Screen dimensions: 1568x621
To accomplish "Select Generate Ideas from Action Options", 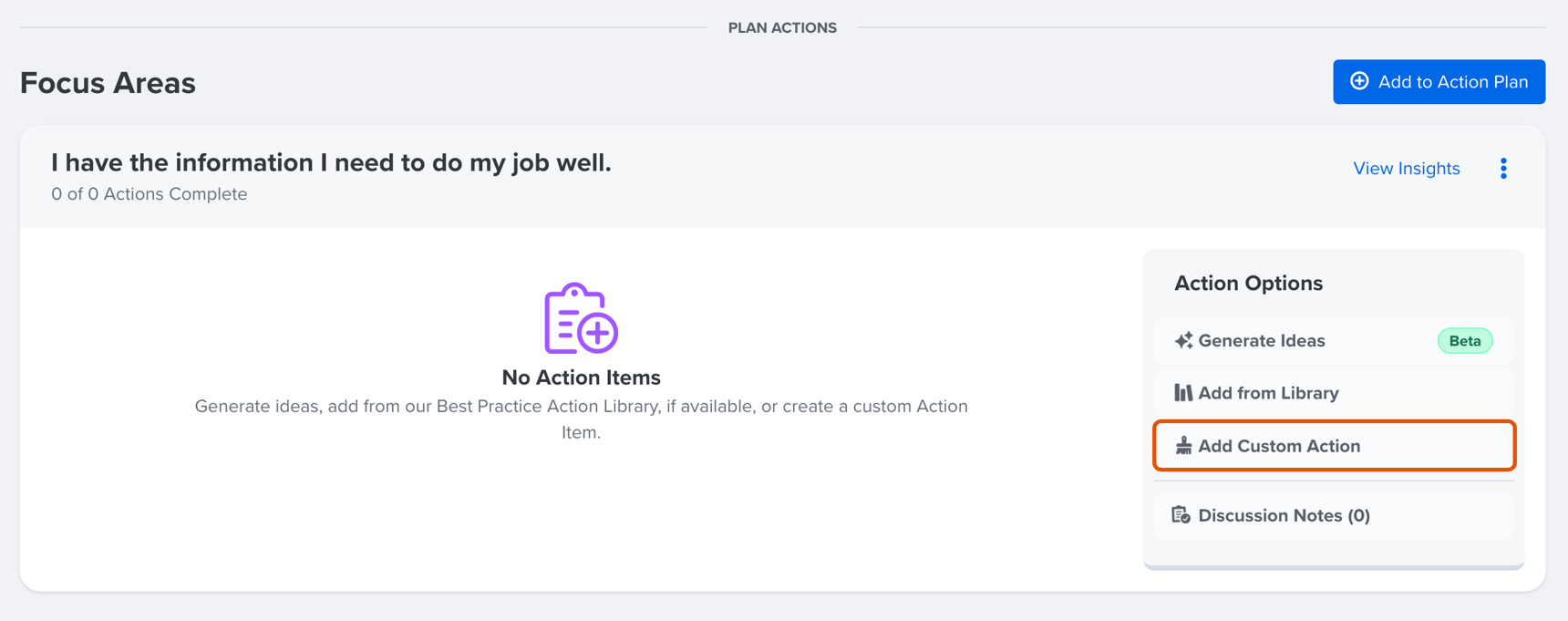I will point(1261,340).
